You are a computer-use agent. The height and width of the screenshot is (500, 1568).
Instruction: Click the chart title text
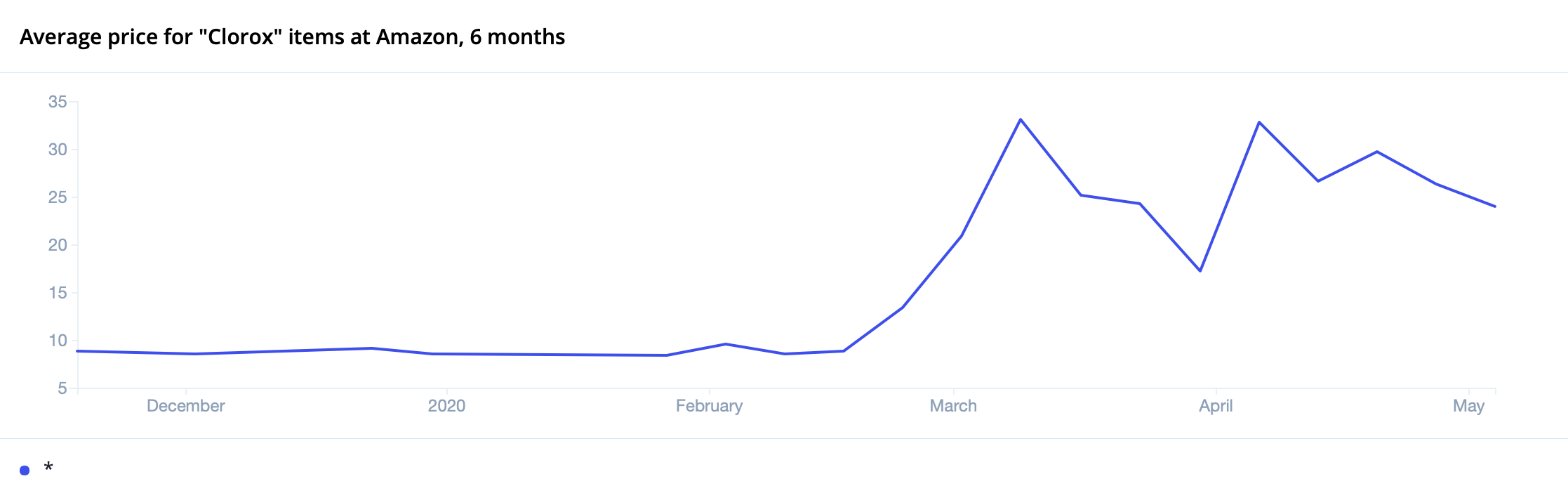292,37
